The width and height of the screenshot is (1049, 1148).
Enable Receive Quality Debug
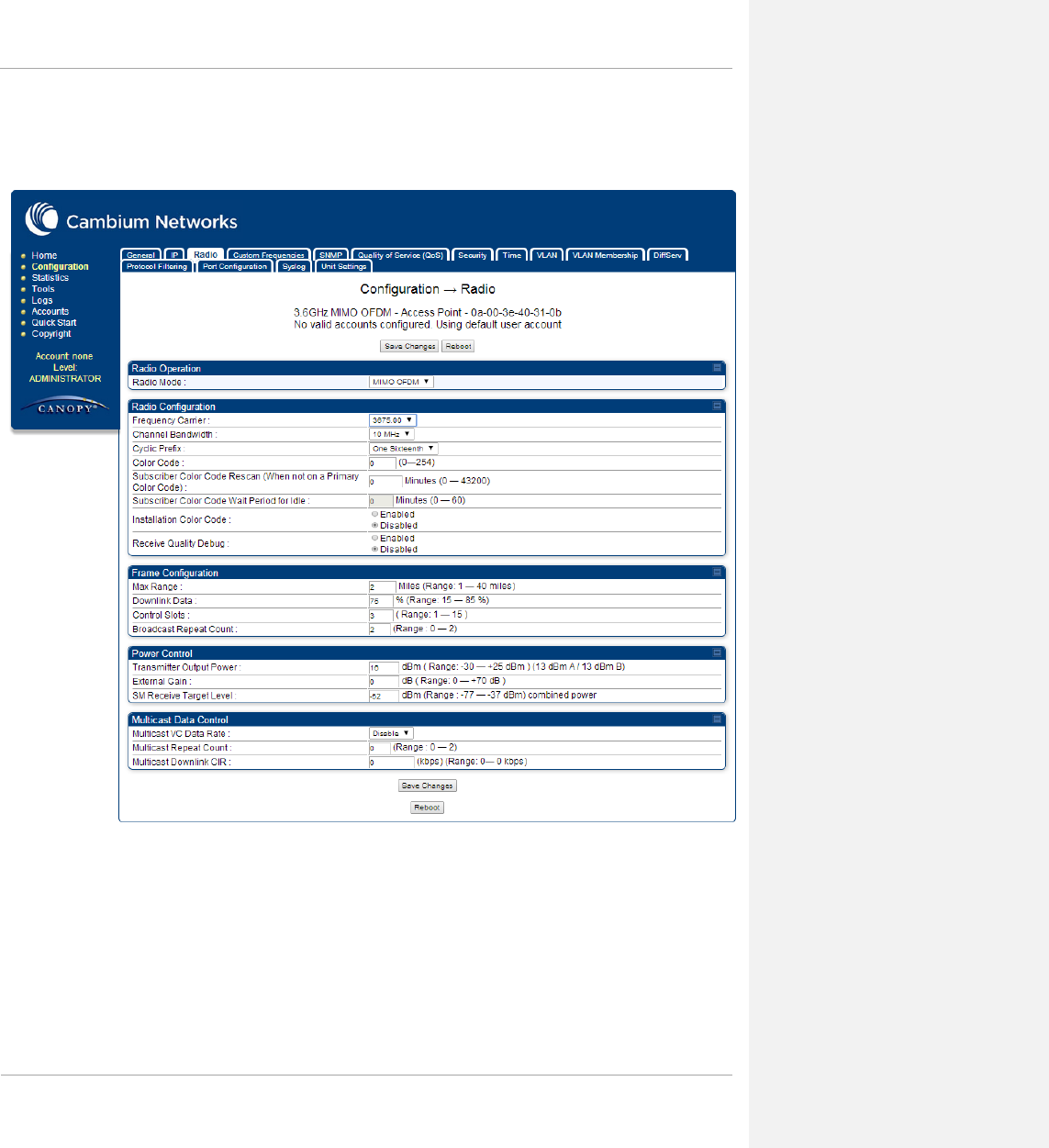click(374, 539)
